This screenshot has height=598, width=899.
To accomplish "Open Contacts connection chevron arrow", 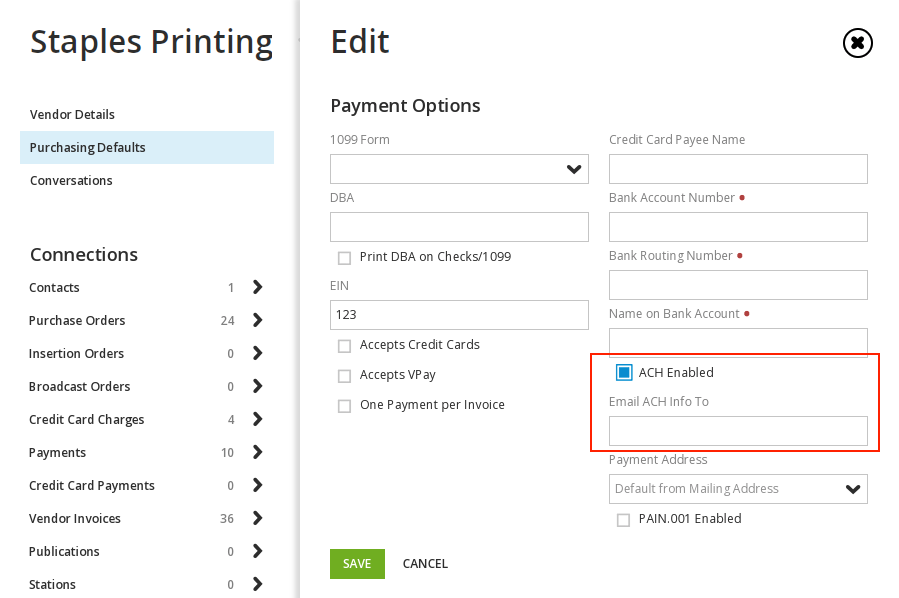I will pos(257,287).
